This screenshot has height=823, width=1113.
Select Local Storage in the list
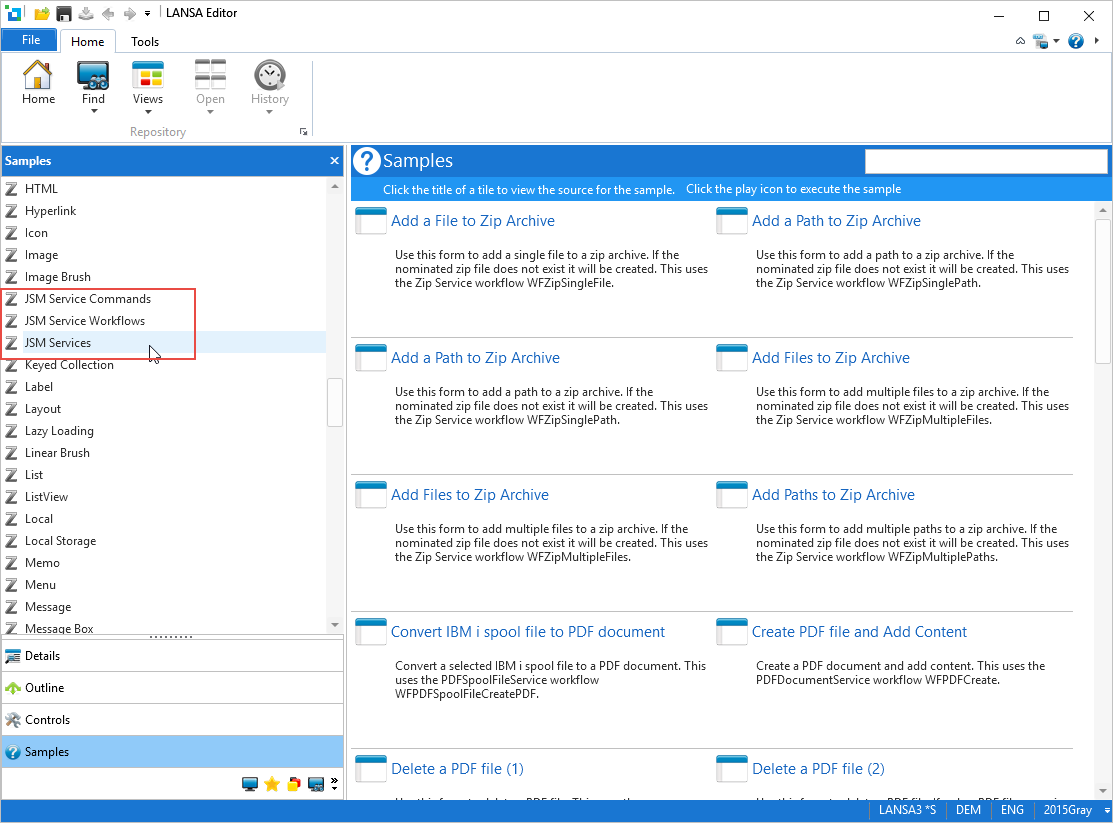(x=60, y=541)
